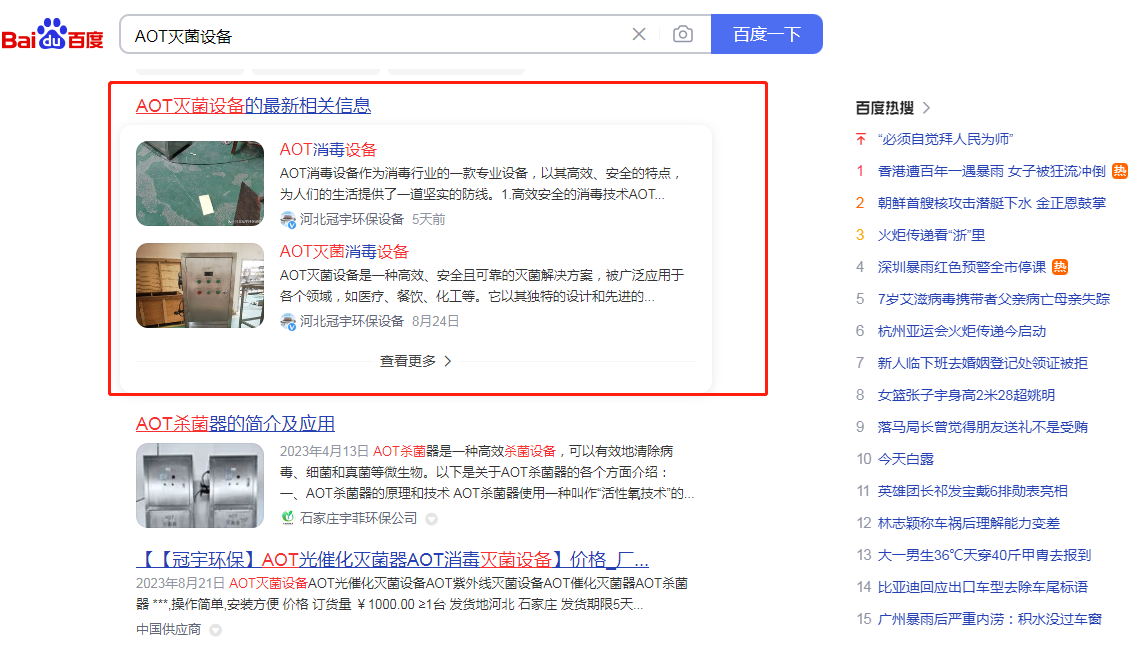This screenshot has width=1146, height=649.
Task: Open 百度热搜 heading
Action: coord(884,108)
